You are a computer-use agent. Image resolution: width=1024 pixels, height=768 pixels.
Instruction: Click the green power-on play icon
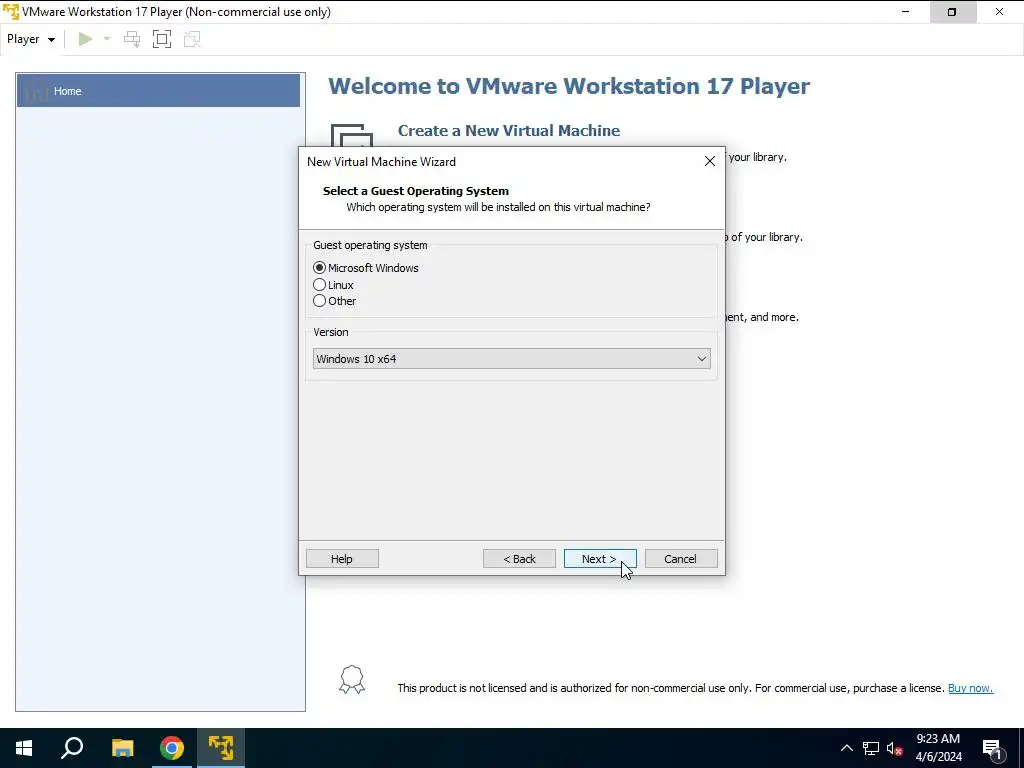tap(85, 39)
